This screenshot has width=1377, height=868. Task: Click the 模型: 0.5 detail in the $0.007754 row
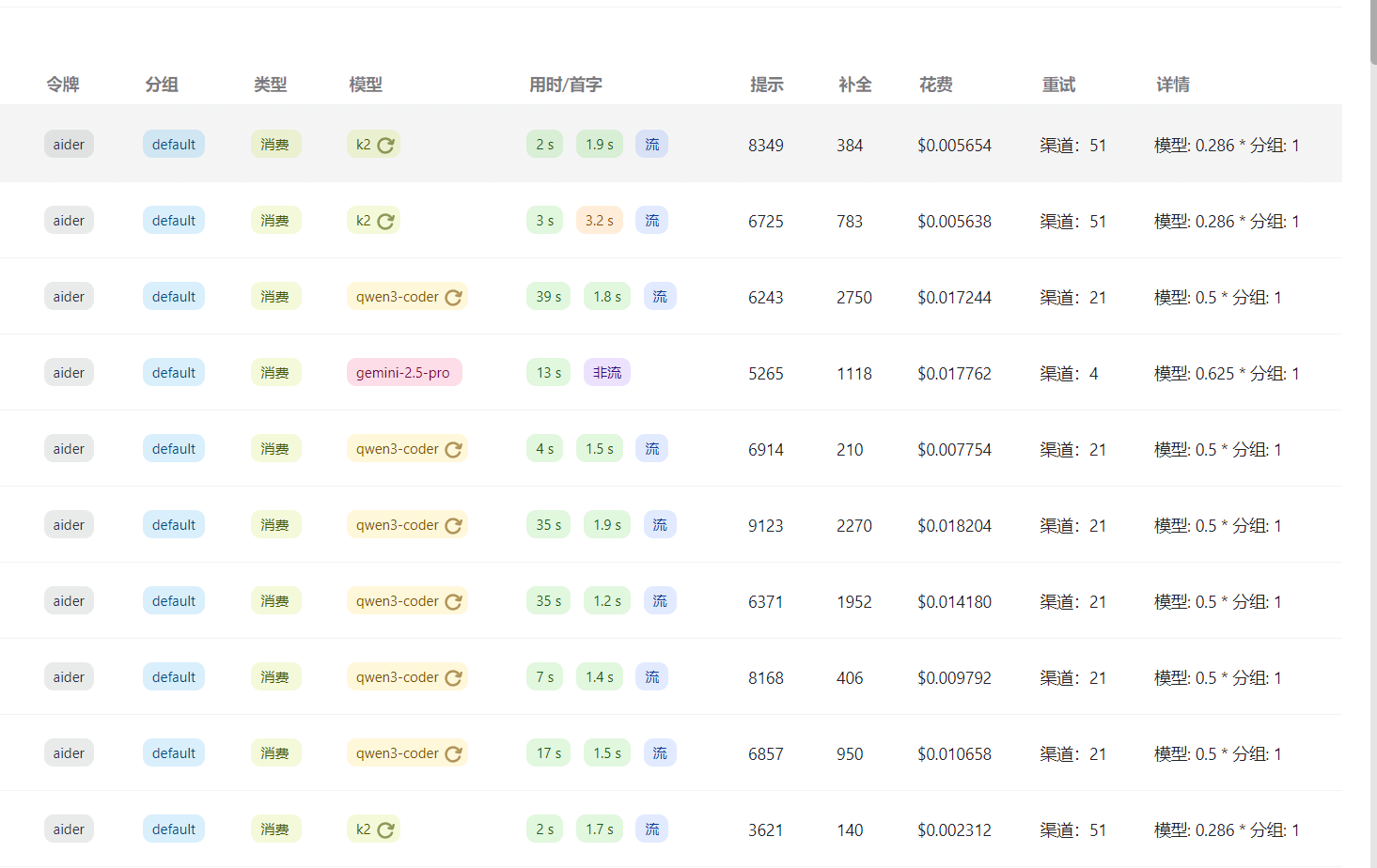[x=1218, y=450]
